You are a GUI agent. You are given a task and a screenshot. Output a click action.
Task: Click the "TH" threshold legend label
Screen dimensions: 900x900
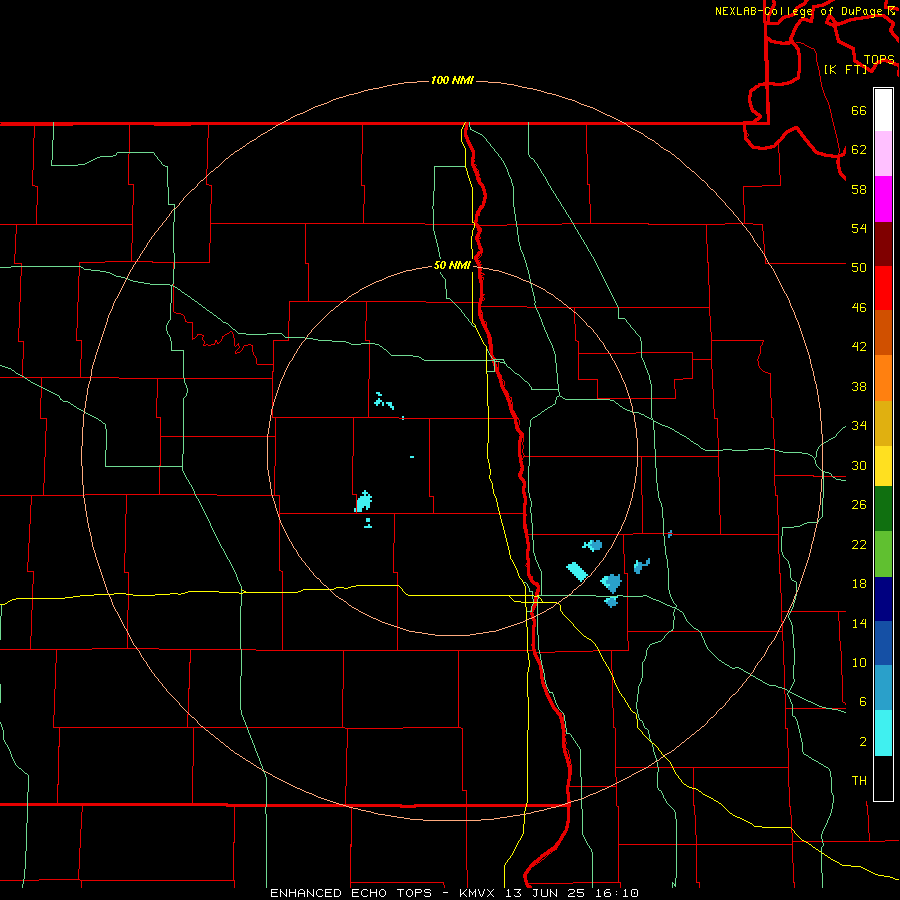point(859,781)
